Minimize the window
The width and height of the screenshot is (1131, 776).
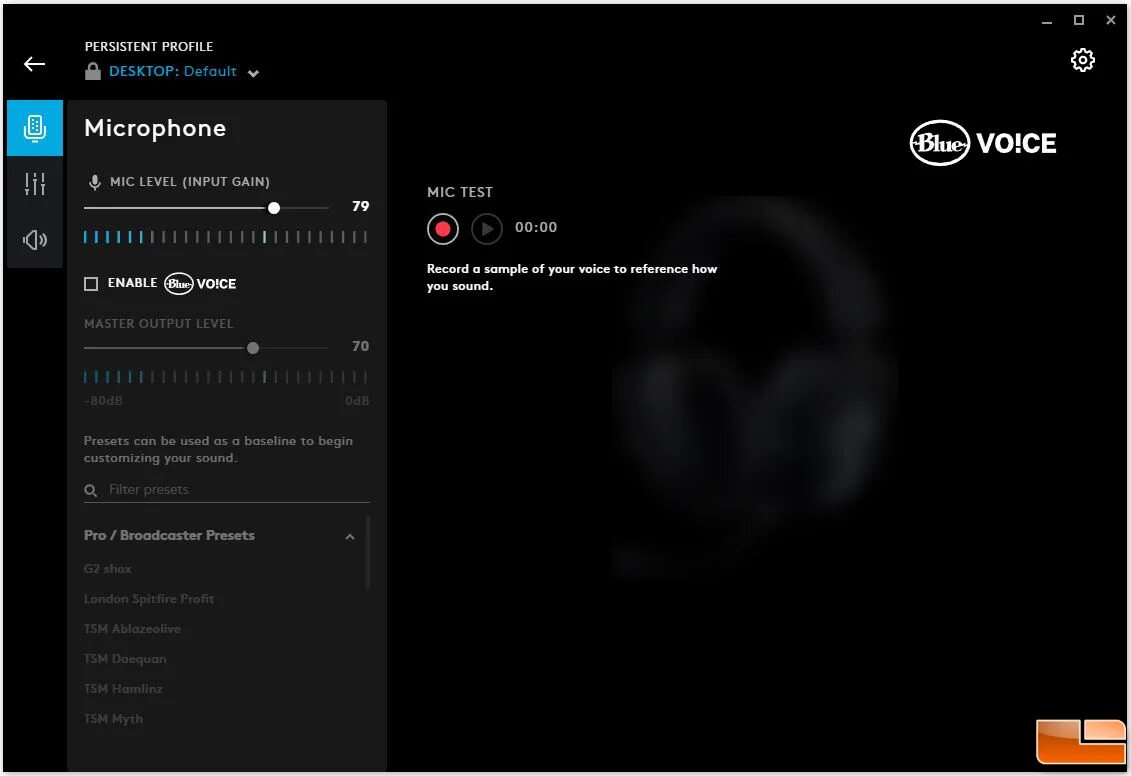[1047, 21]
